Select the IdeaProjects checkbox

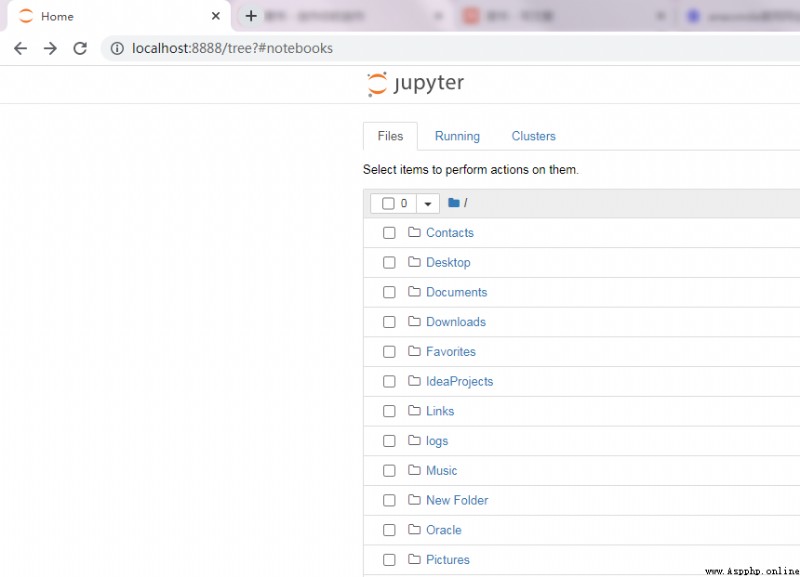click(x=389, y=382)
